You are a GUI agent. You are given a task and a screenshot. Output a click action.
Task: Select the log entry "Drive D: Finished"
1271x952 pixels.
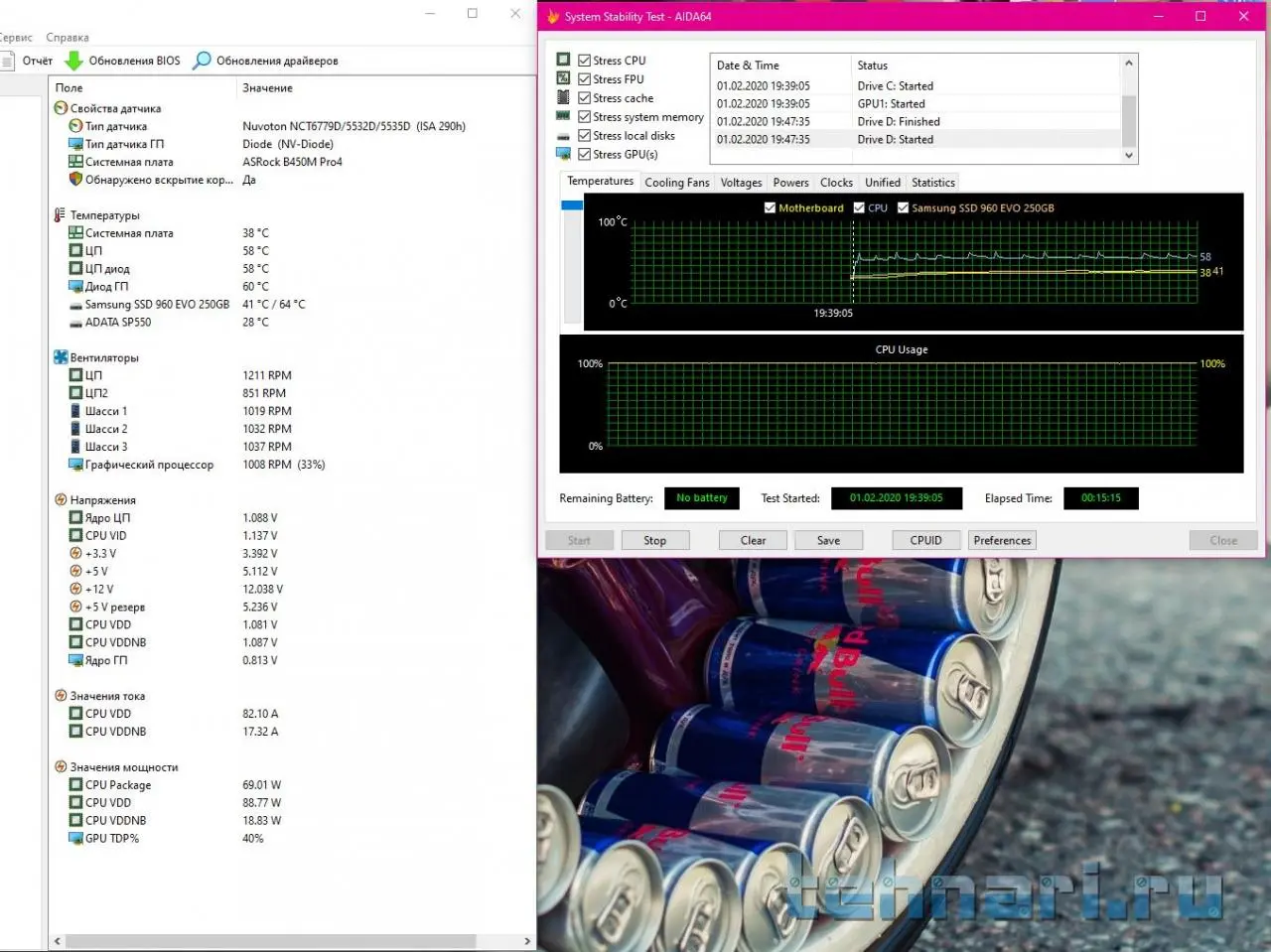click(x=898, y=122)
